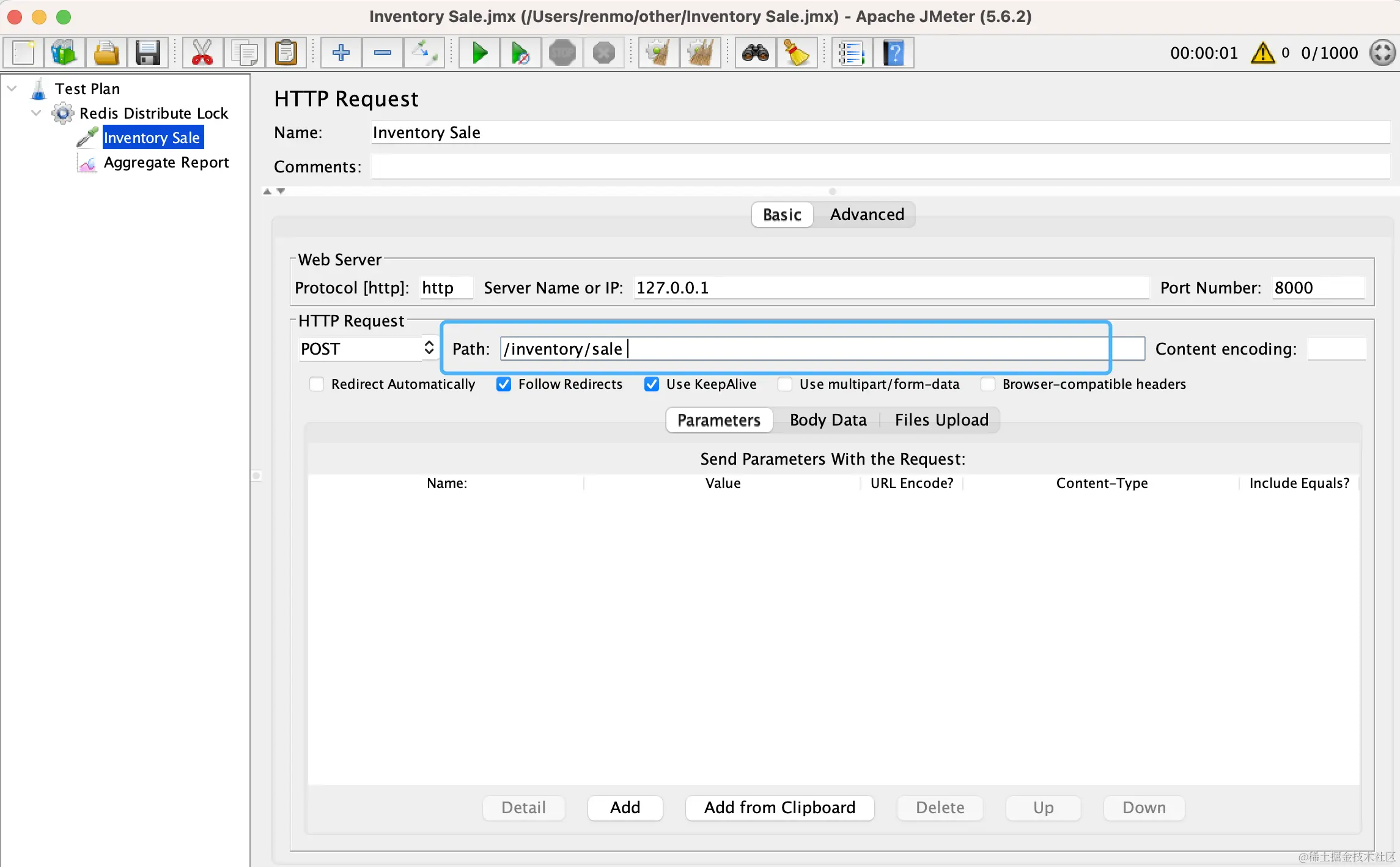Click the Up button
This screenshot has height=867, width=1400.
point(1043,808)
